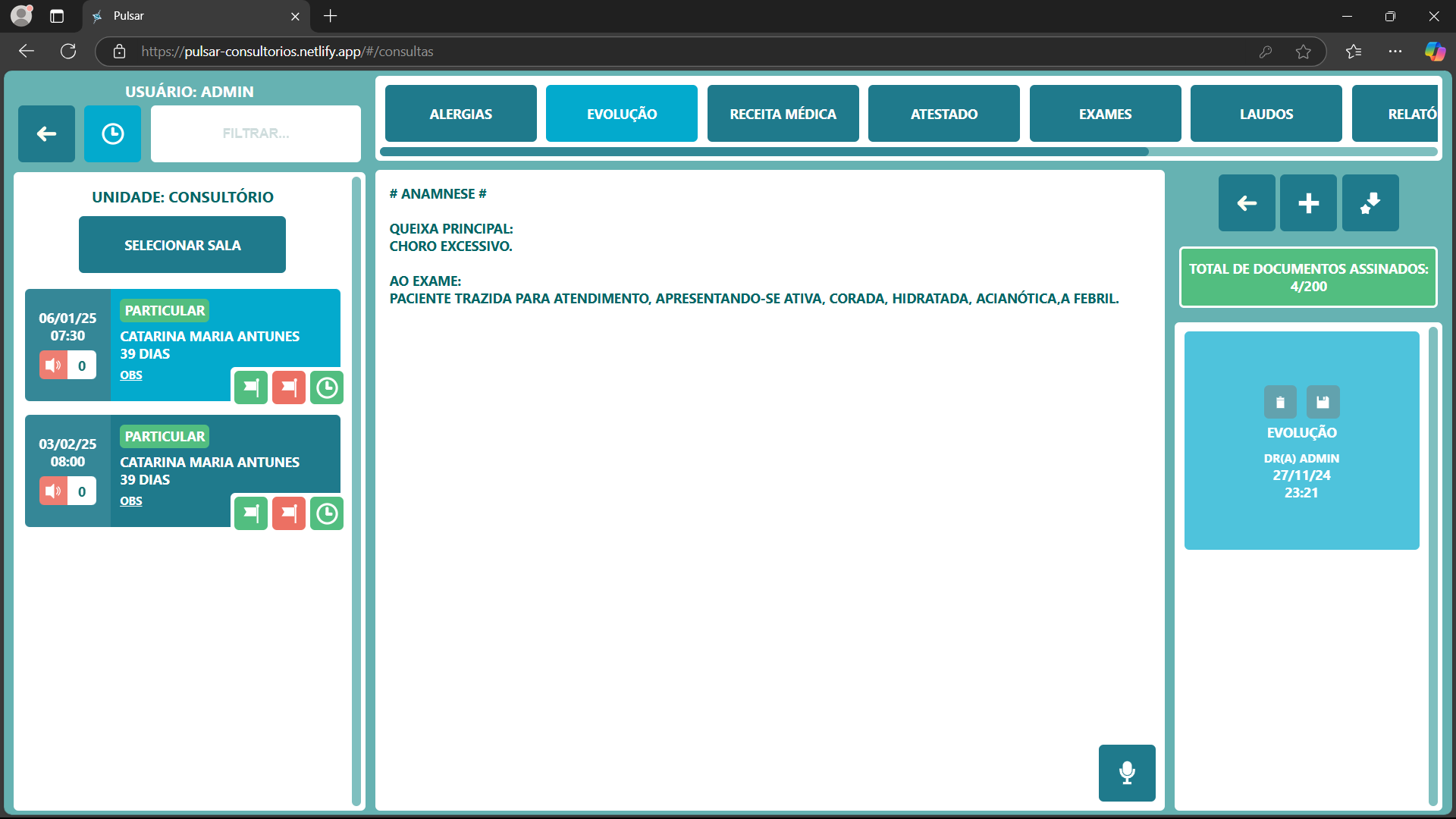1456x819 pixels.
Task: Open the ALERGIAS tab
Action: click(x=460, y=114)
